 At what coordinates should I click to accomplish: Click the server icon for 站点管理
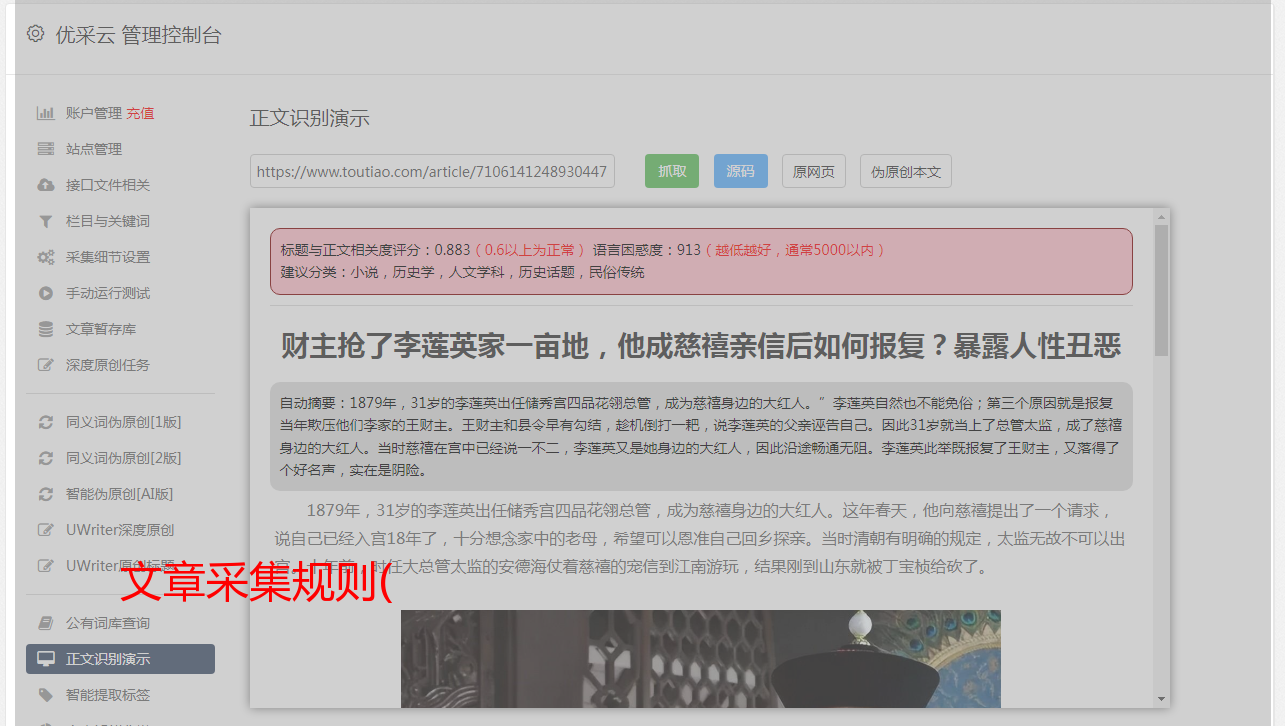pyautogui.click(x=45, y=149)
